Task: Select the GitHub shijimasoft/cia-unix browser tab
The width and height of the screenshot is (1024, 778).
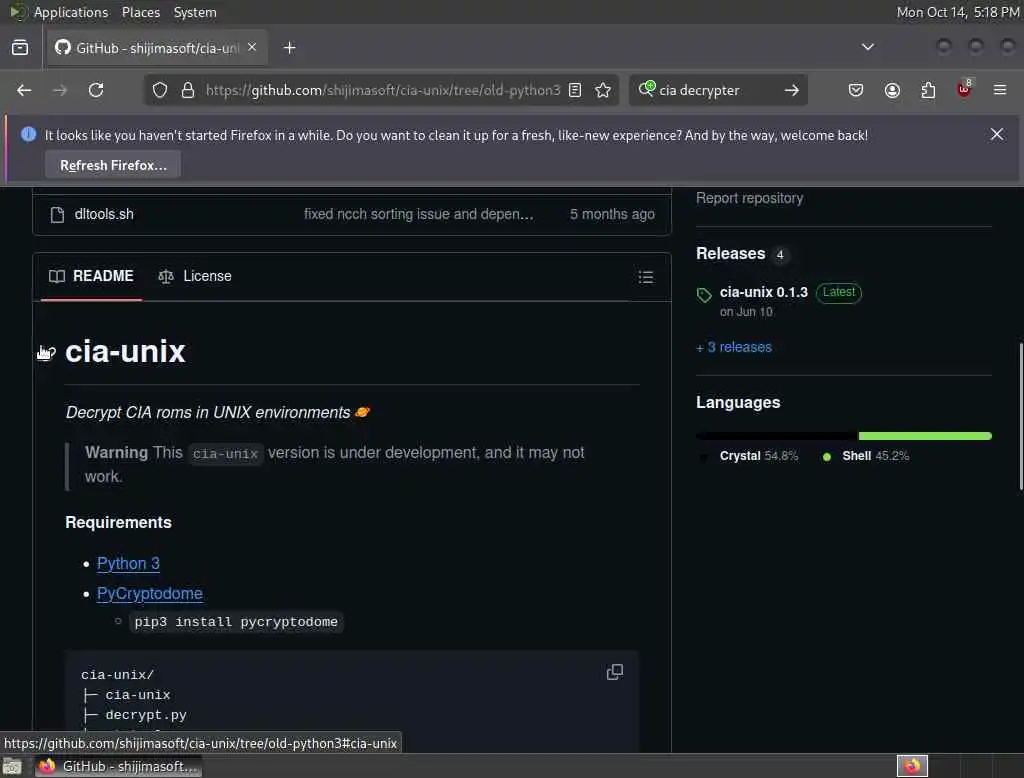Action: pyautogui.click(x=157, y=48)
